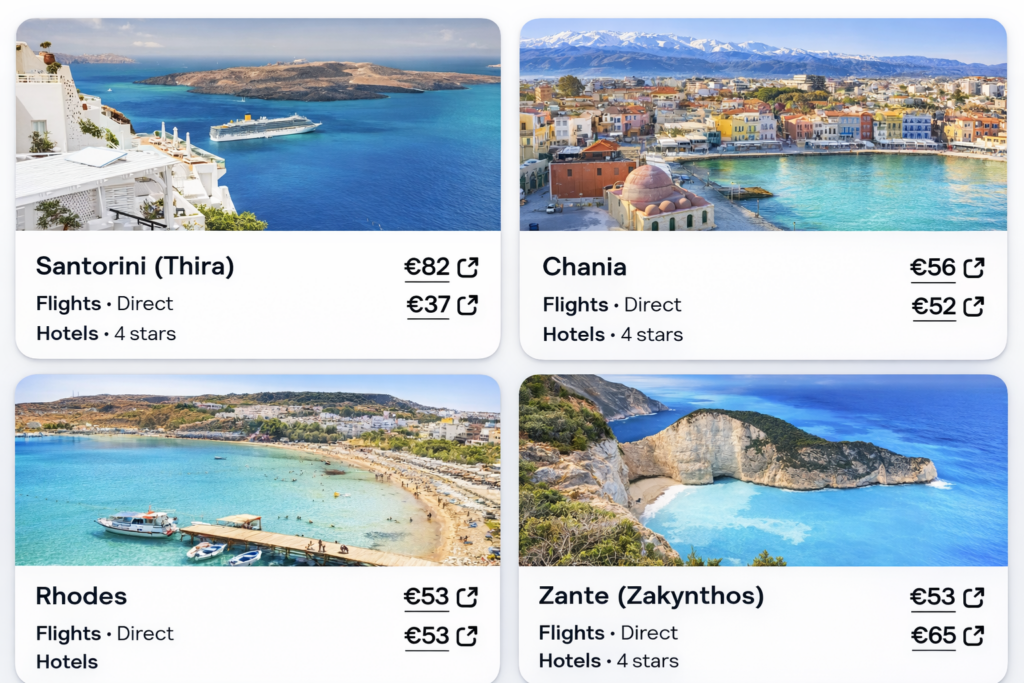Click the Flights Direct label on Rhodes card

click(104, 633)
